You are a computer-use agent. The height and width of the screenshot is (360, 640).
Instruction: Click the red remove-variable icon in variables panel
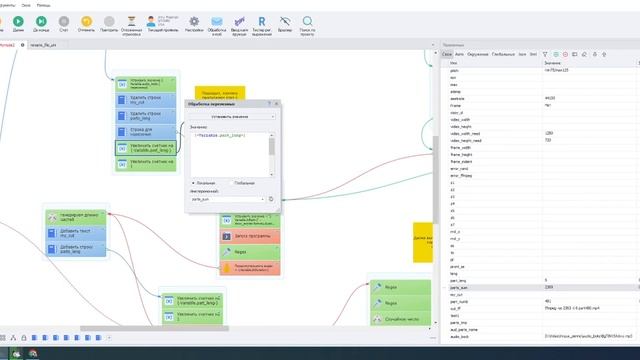pos(565,54)
